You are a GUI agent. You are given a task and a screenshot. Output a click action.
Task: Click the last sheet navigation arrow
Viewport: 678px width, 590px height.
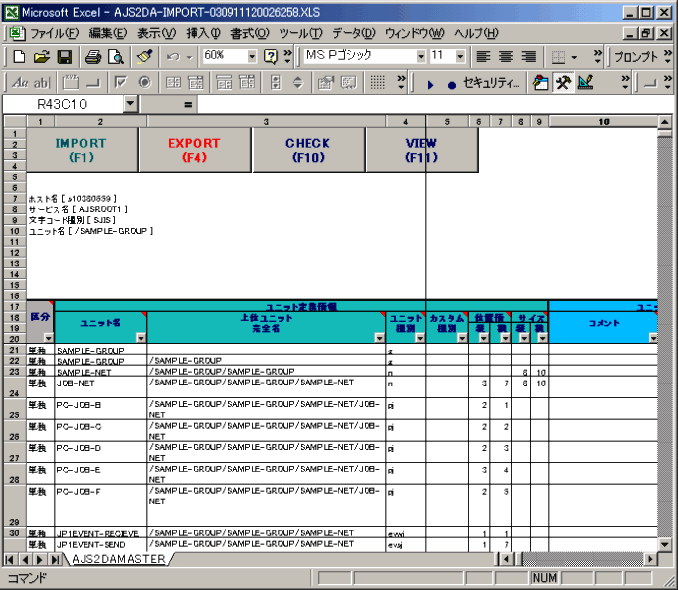coord(54,559)
